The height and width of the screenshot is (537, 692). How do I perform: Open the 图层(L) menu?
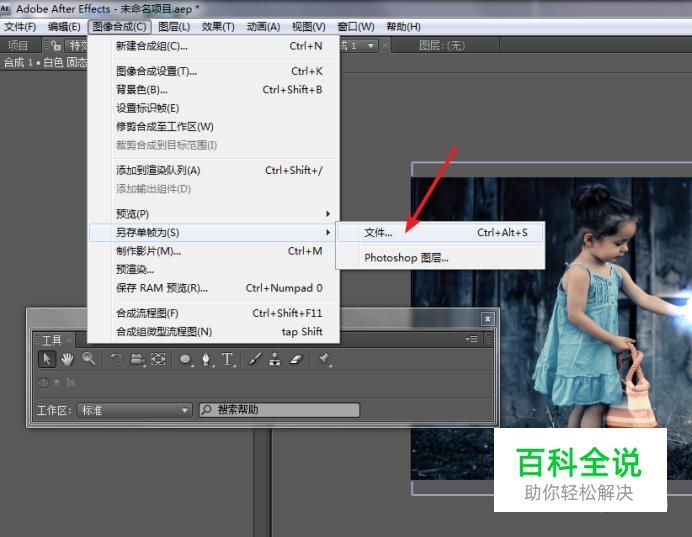174,27
